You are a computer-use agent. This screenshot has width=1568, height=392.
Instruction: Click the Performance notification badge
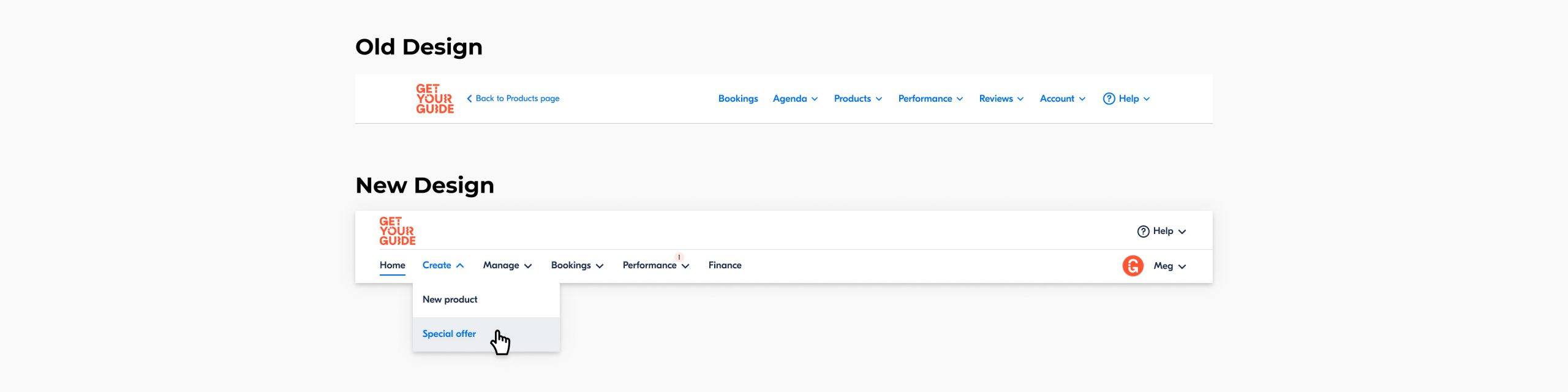coord(679,257)
